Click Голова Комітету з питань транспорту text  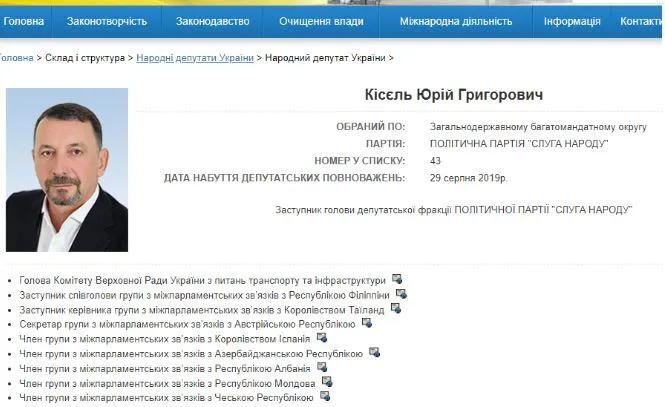click(202, 281)
